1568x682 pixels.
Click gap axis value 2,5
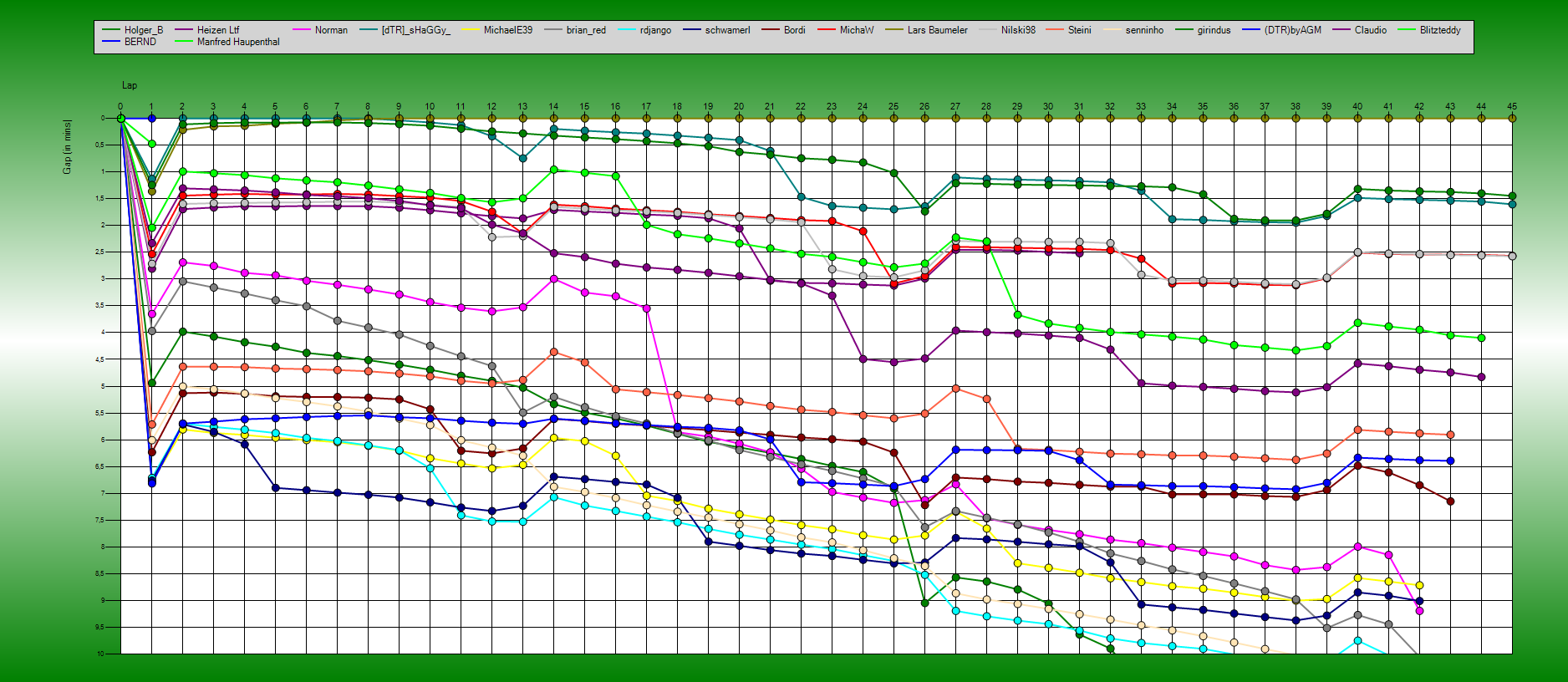click(x=99, y=252)
